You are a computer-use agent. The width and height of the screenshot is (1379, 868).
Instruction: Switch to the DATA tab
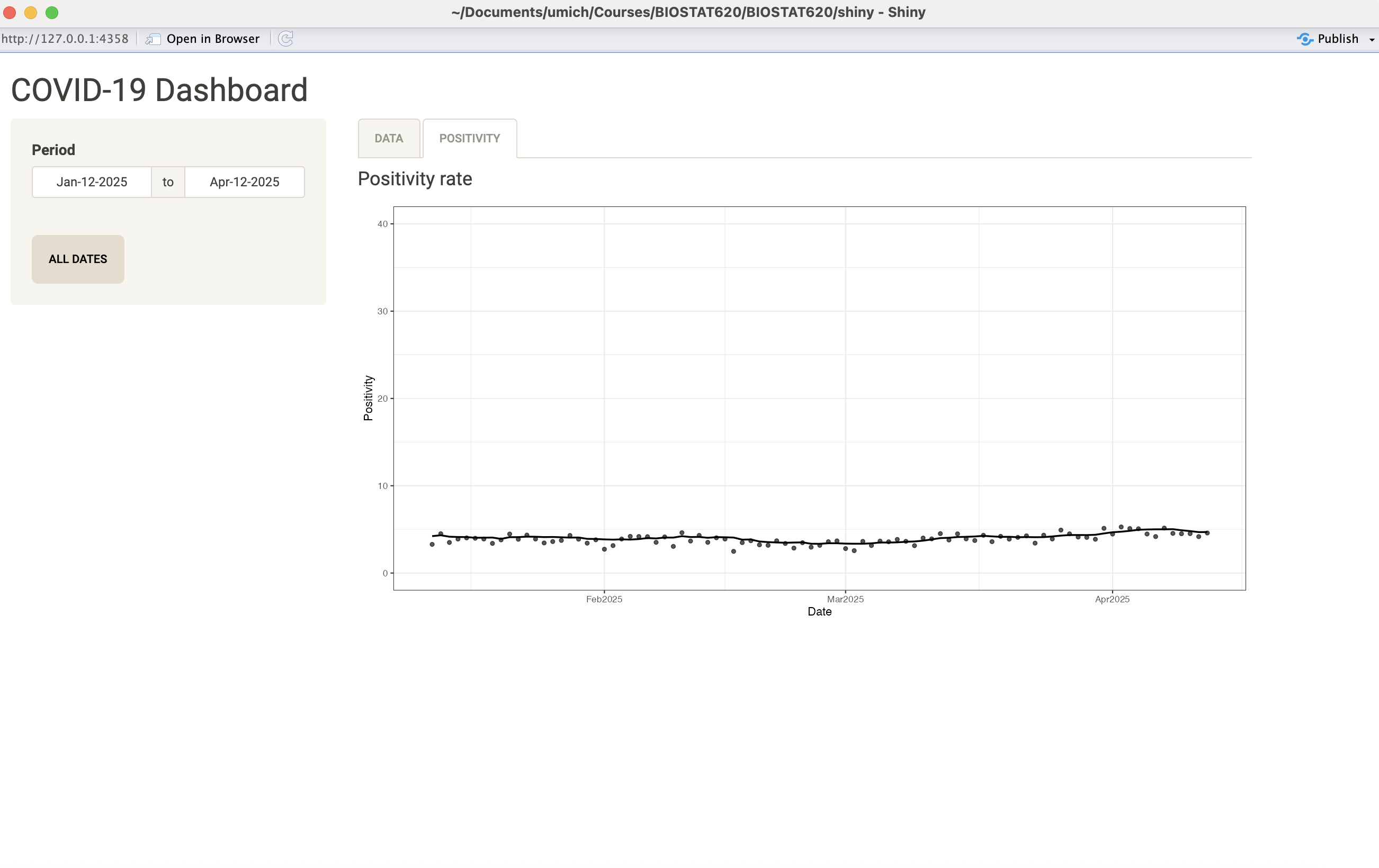(x=389, y=139)
